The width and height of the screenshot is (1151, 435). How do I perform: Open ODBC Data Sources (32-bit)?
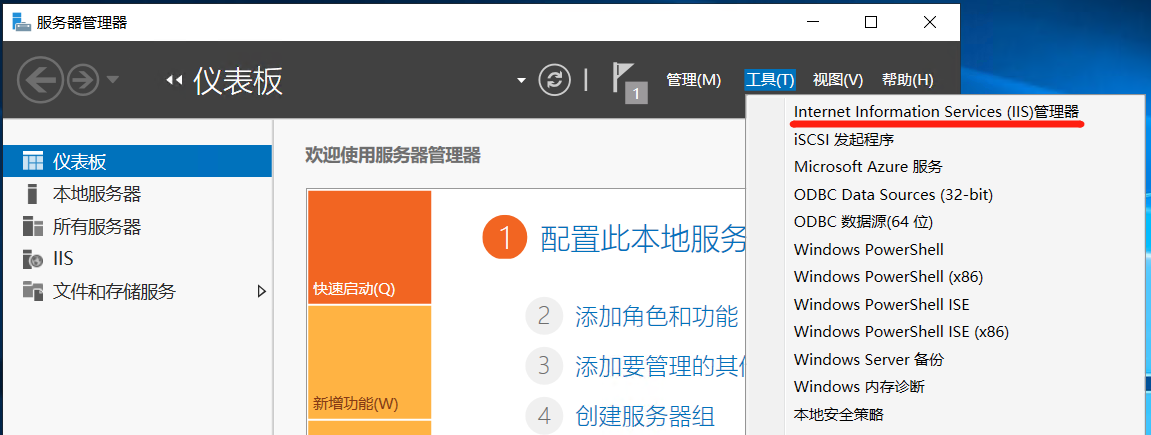(893, 195)
